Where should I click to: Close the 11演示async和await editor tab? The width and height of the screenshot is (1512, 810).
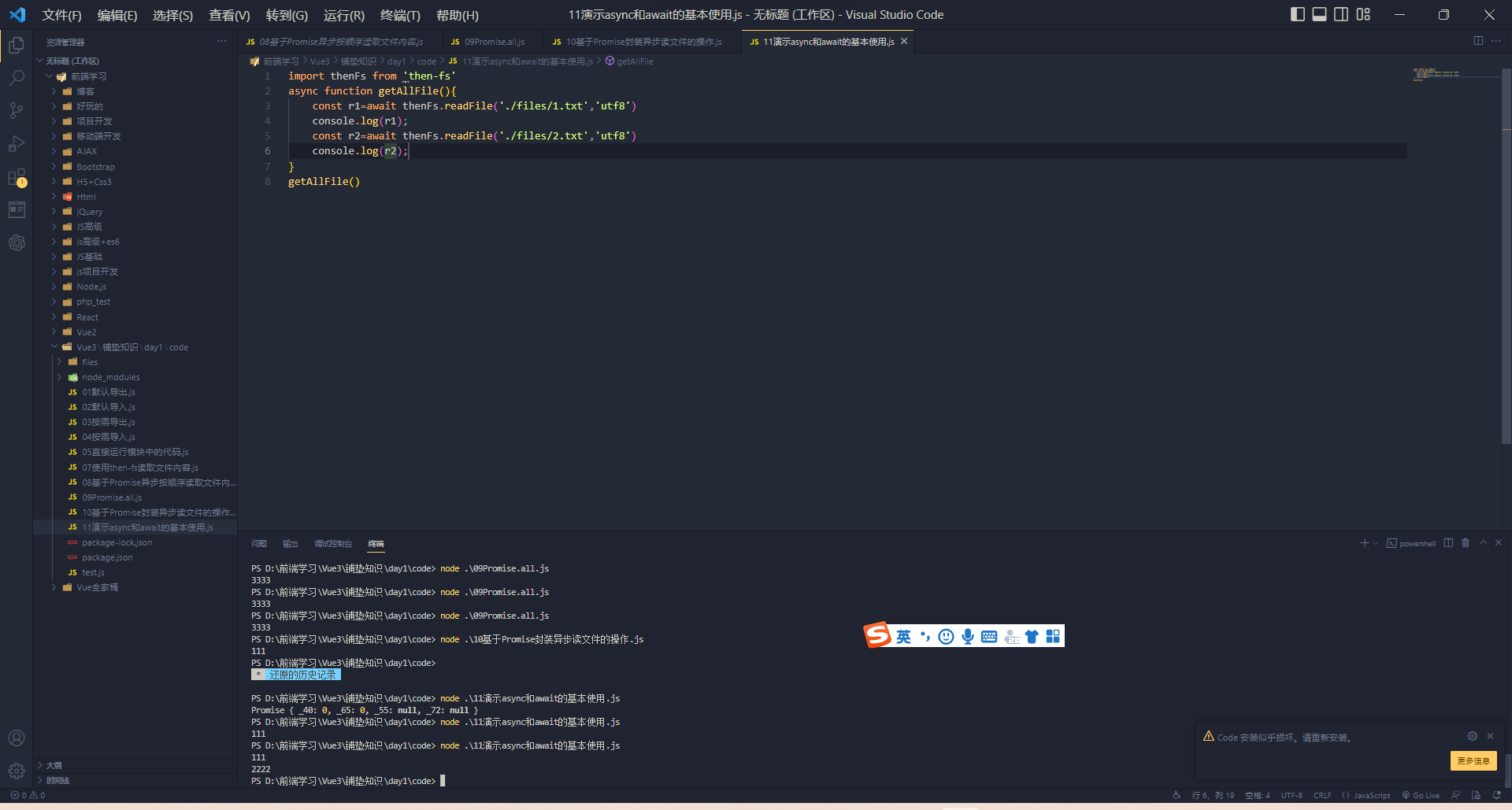(904, 41)
